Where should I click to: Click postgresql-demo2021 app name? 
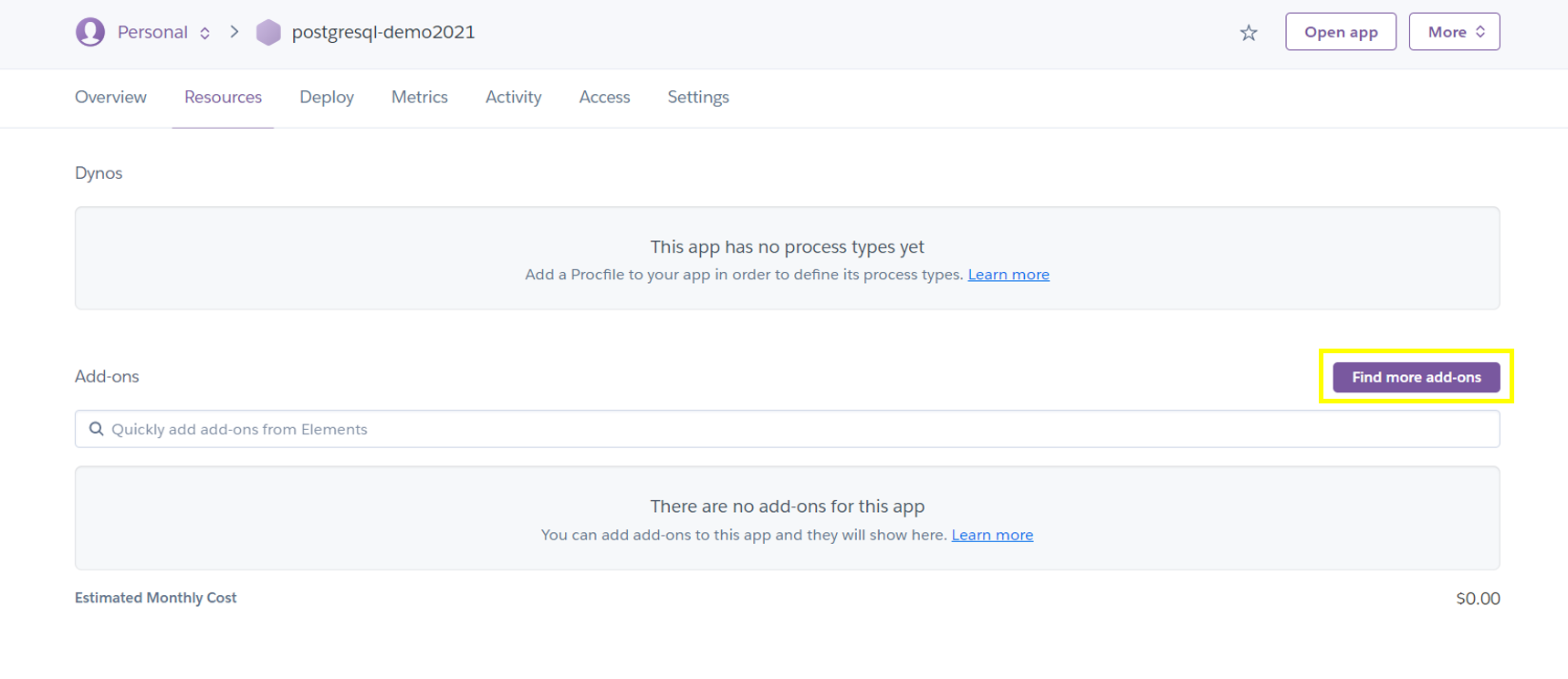383,32
